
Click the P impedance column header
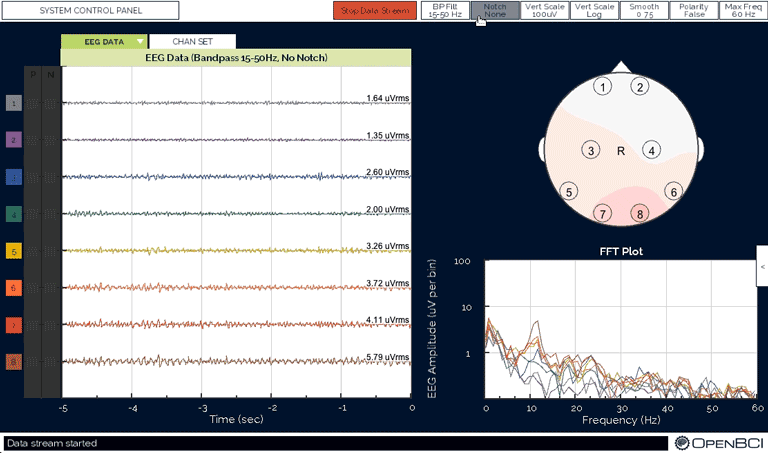tap(33, 75)
